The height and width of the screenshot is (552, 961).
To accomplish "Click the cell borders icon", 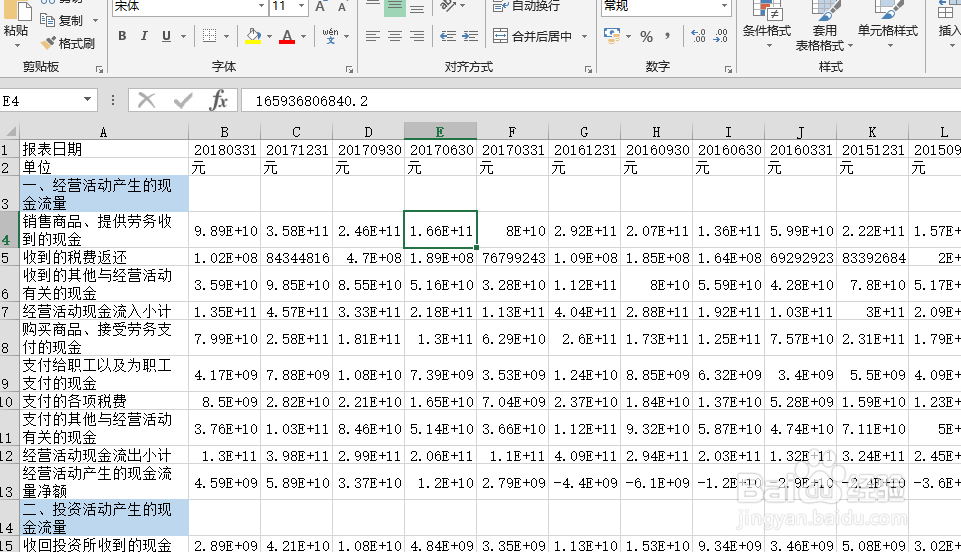I will pyautogui.click(x=210, y=36).
